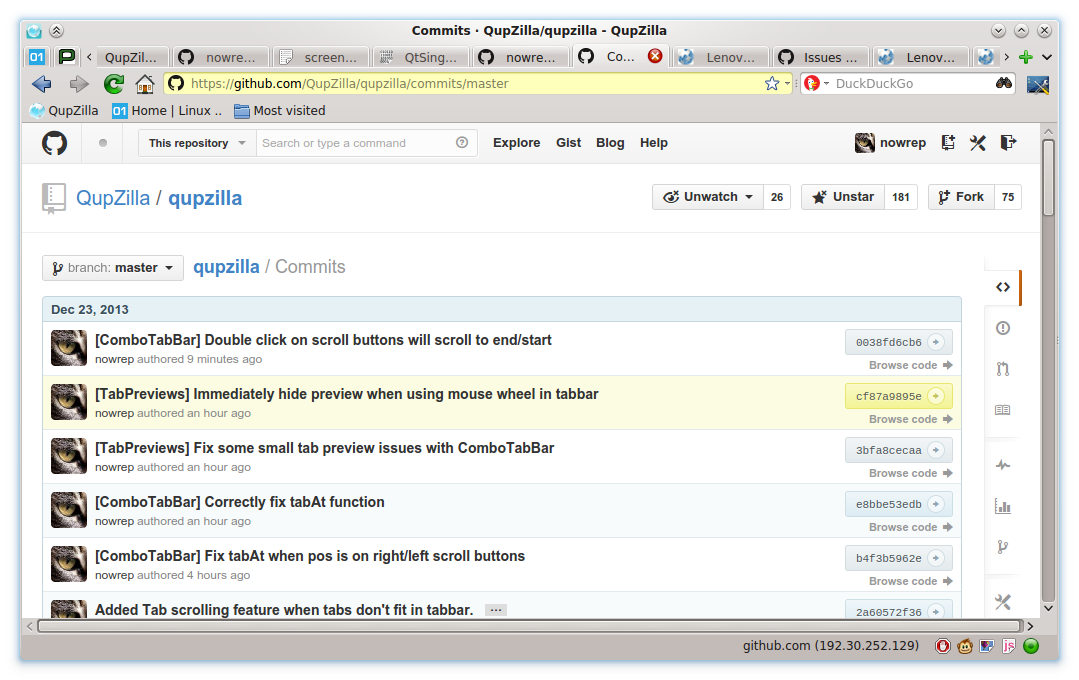
Task: Go to home page via house icon
Action: 145,84
